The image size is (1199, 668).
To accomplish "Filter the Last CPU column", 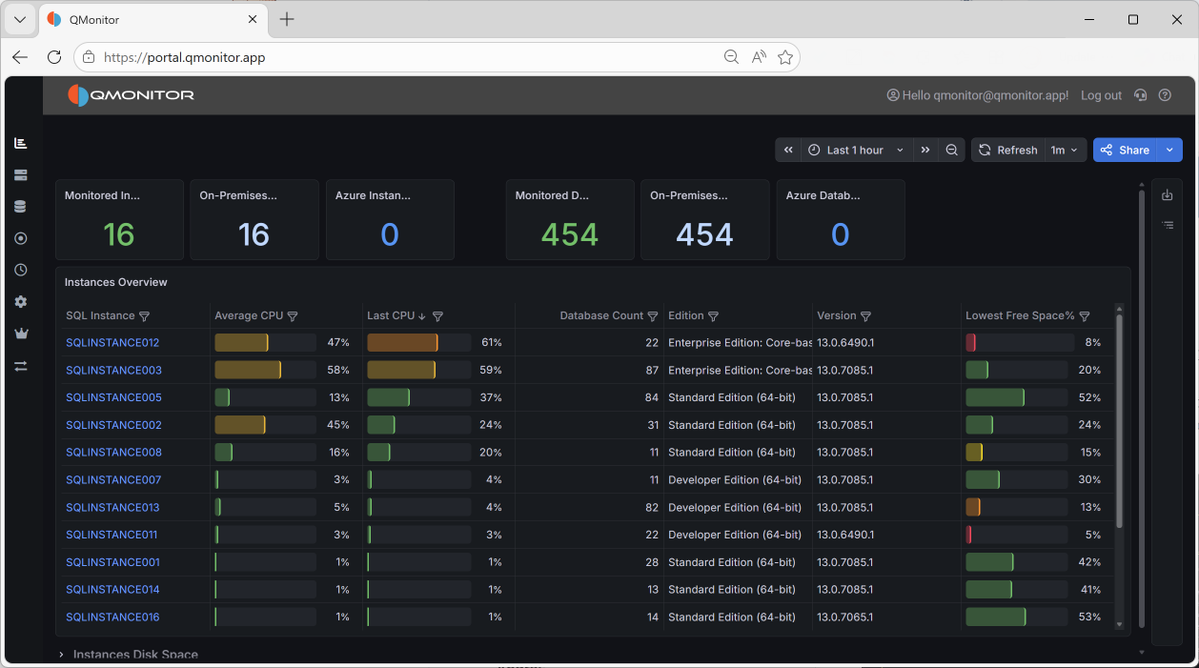I will point(437,316).
